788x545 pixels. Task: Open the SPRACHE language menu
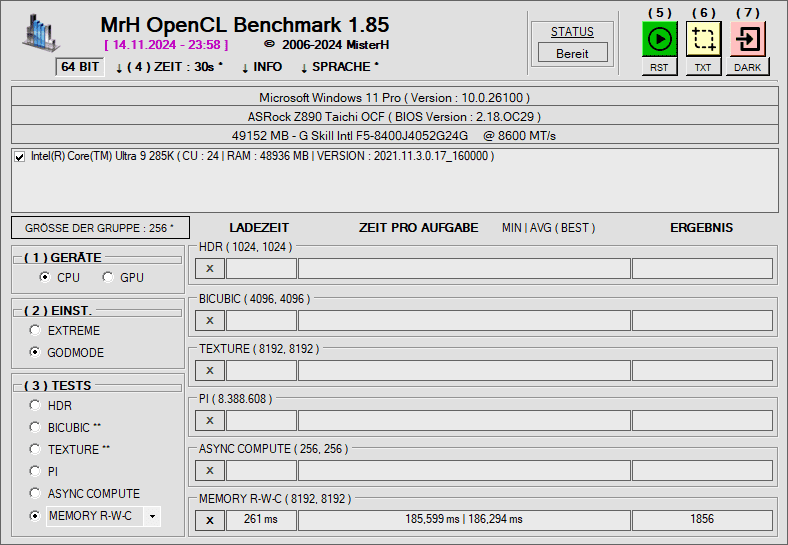pyautogui.click(x=340, y=67)
